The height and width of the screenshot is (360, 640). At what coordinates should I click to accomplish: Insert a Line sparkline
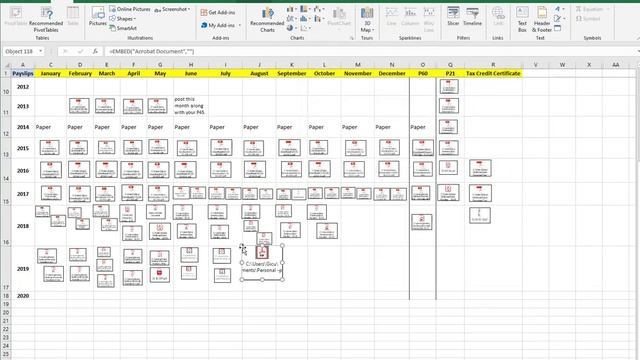[x=391, y=17]
